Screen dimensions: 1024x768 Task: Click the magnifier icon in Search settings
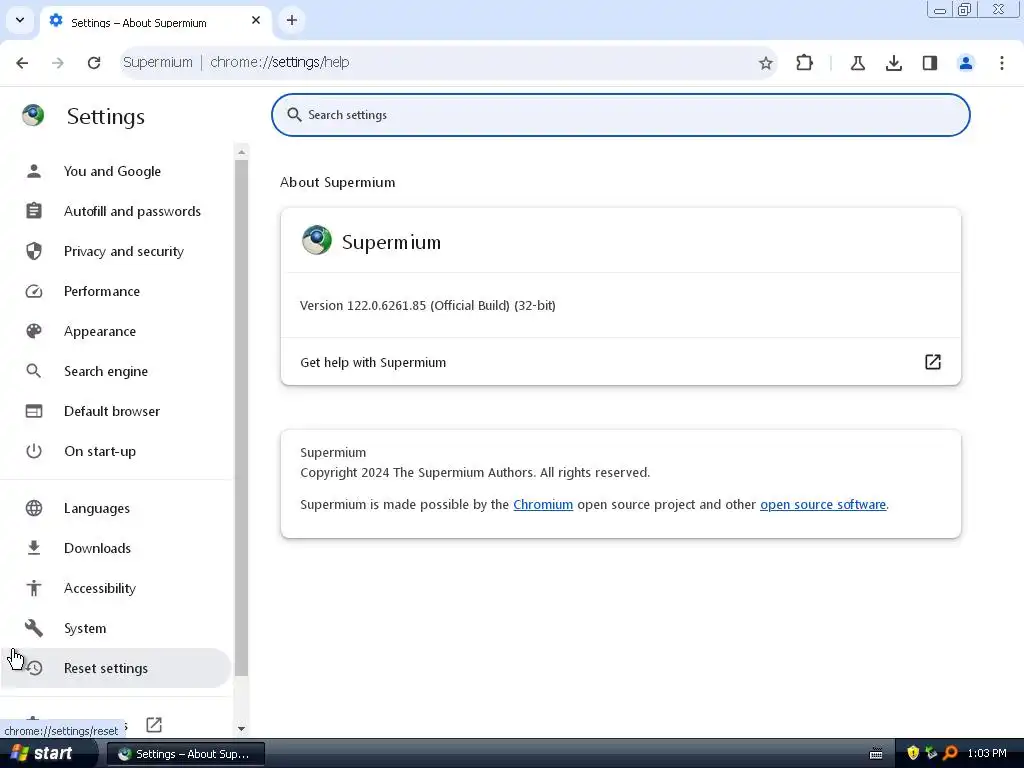(x=294, y=115)
